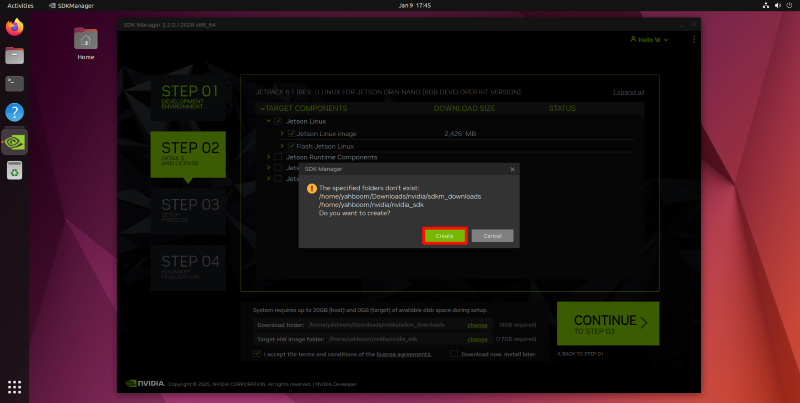Open the system status menu icons

click(778, 5)
